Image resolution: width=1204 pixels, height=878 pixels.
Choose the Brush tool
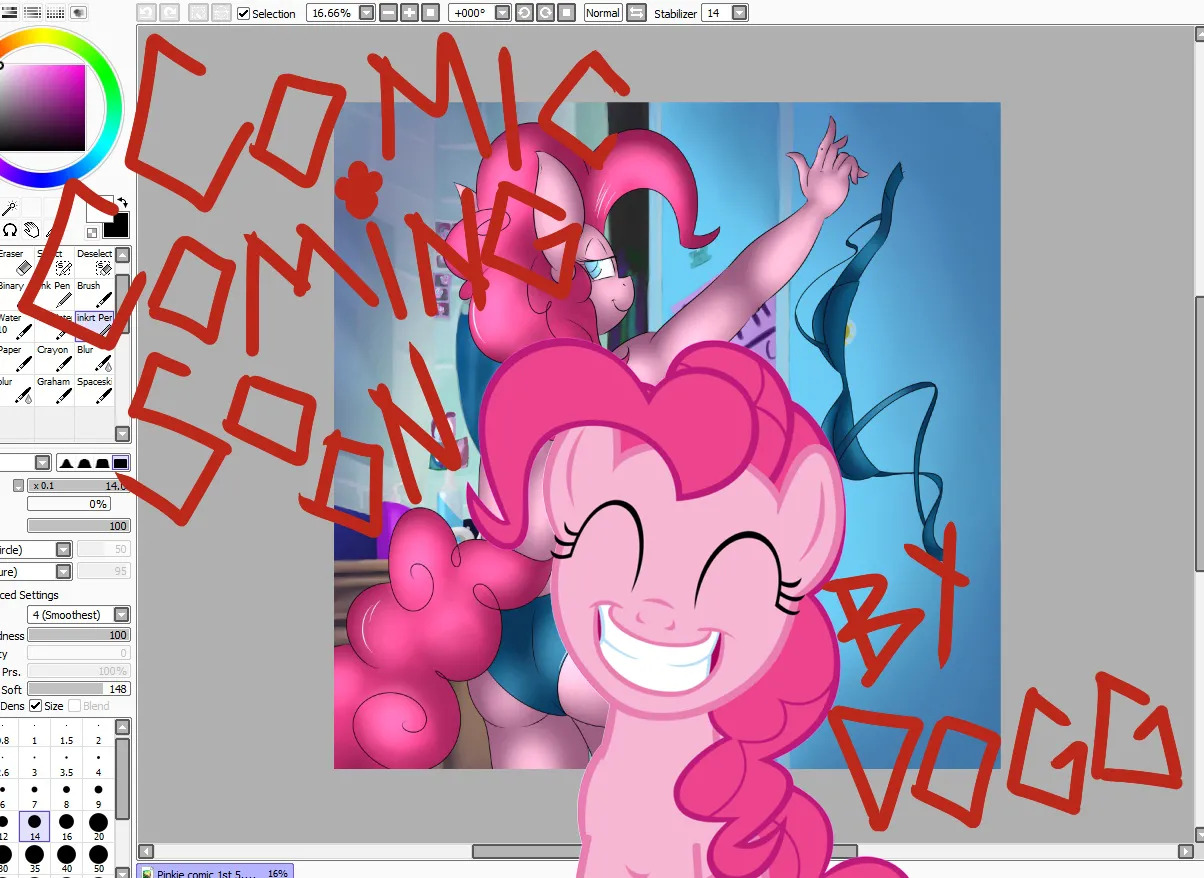pyautogui.click(x=95, y=294)
